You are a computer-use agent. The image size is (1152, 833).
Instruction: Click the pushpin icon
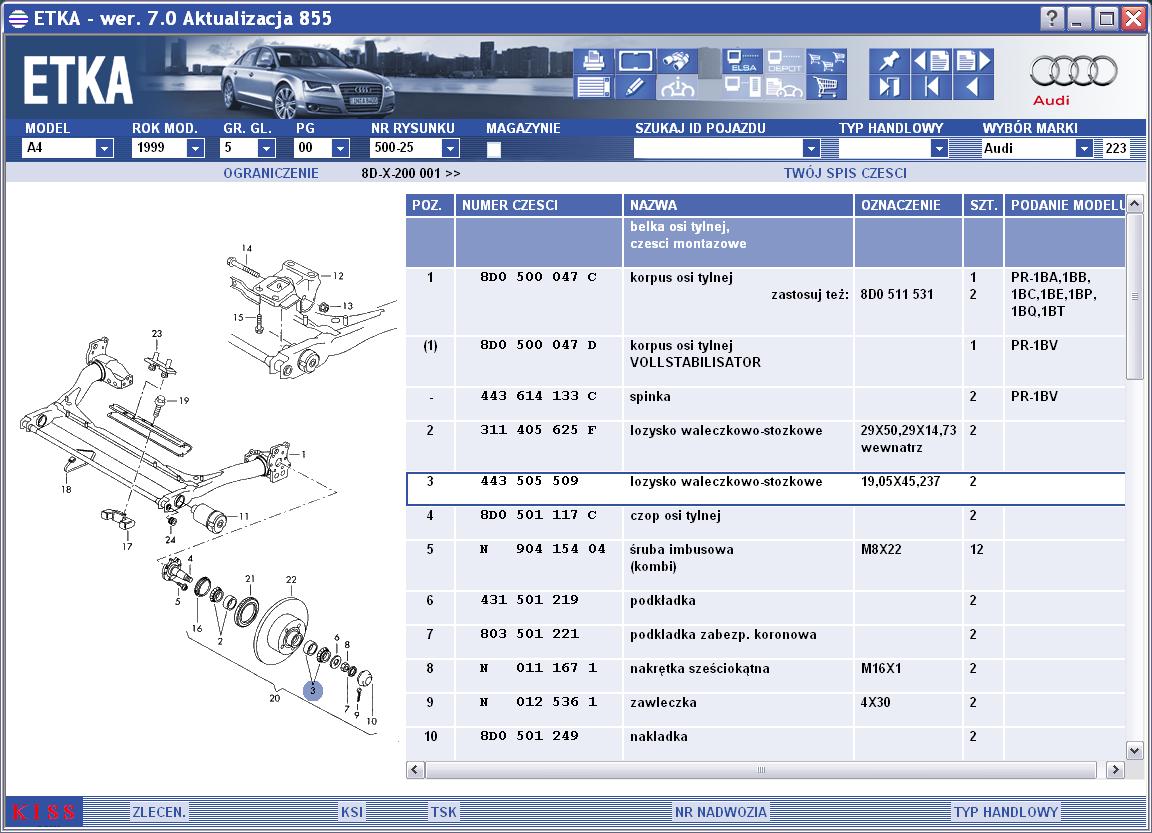point(889,61)
